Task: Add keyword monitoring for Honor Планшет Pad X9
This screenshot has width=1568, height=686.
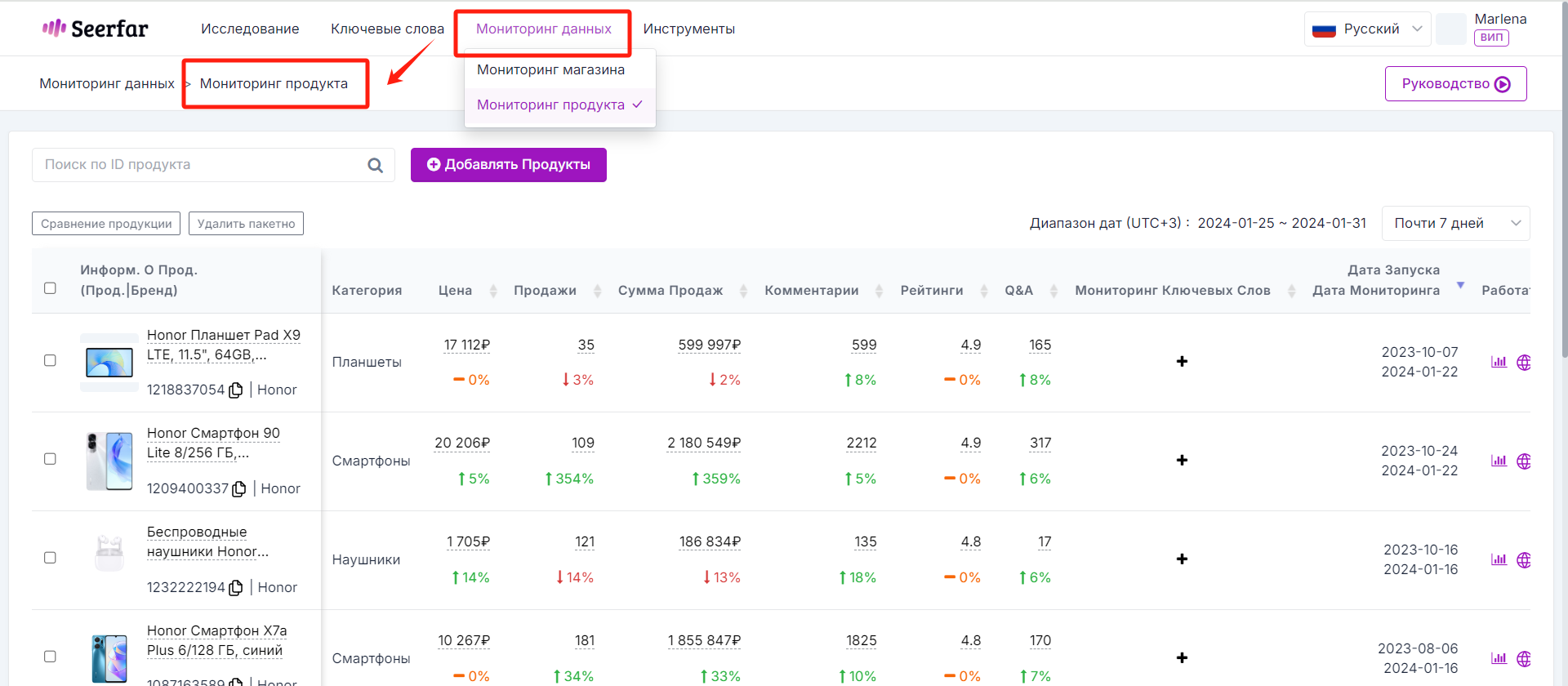Action: [x=1182, y=361]
